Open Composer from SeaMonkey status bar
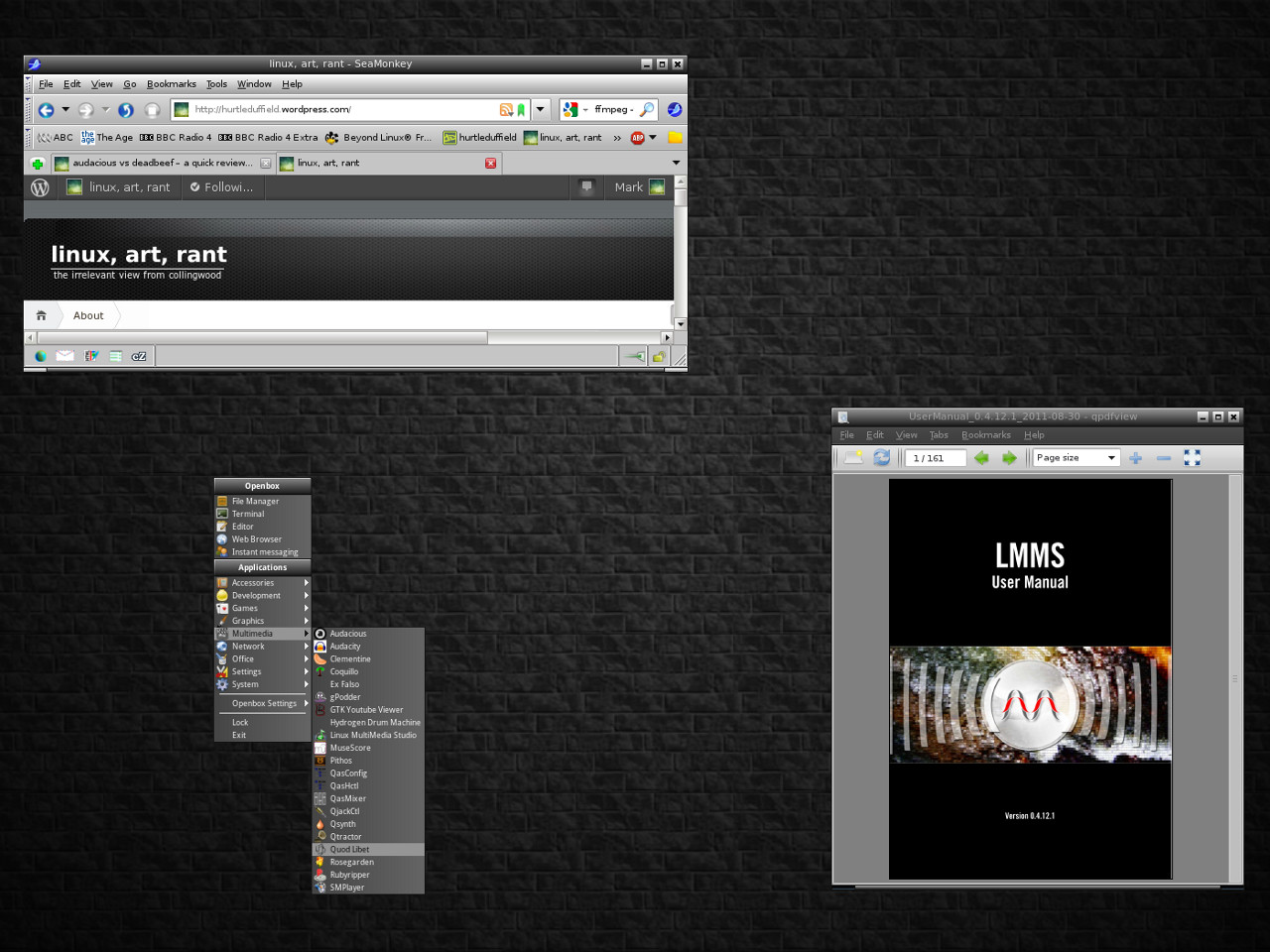1270x952 pixels. (91, 356)
